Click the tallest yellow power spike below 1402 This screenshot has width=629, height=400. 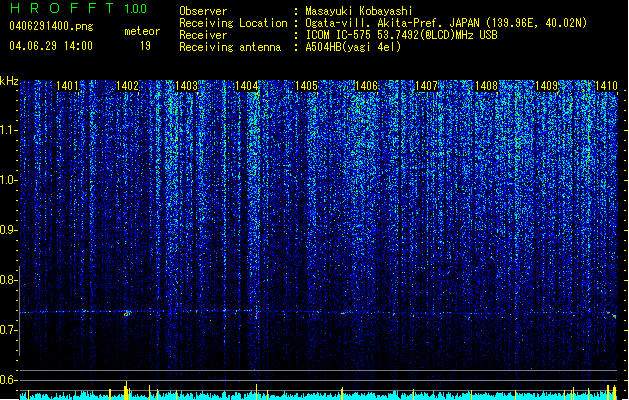click(x=126, y=390)
